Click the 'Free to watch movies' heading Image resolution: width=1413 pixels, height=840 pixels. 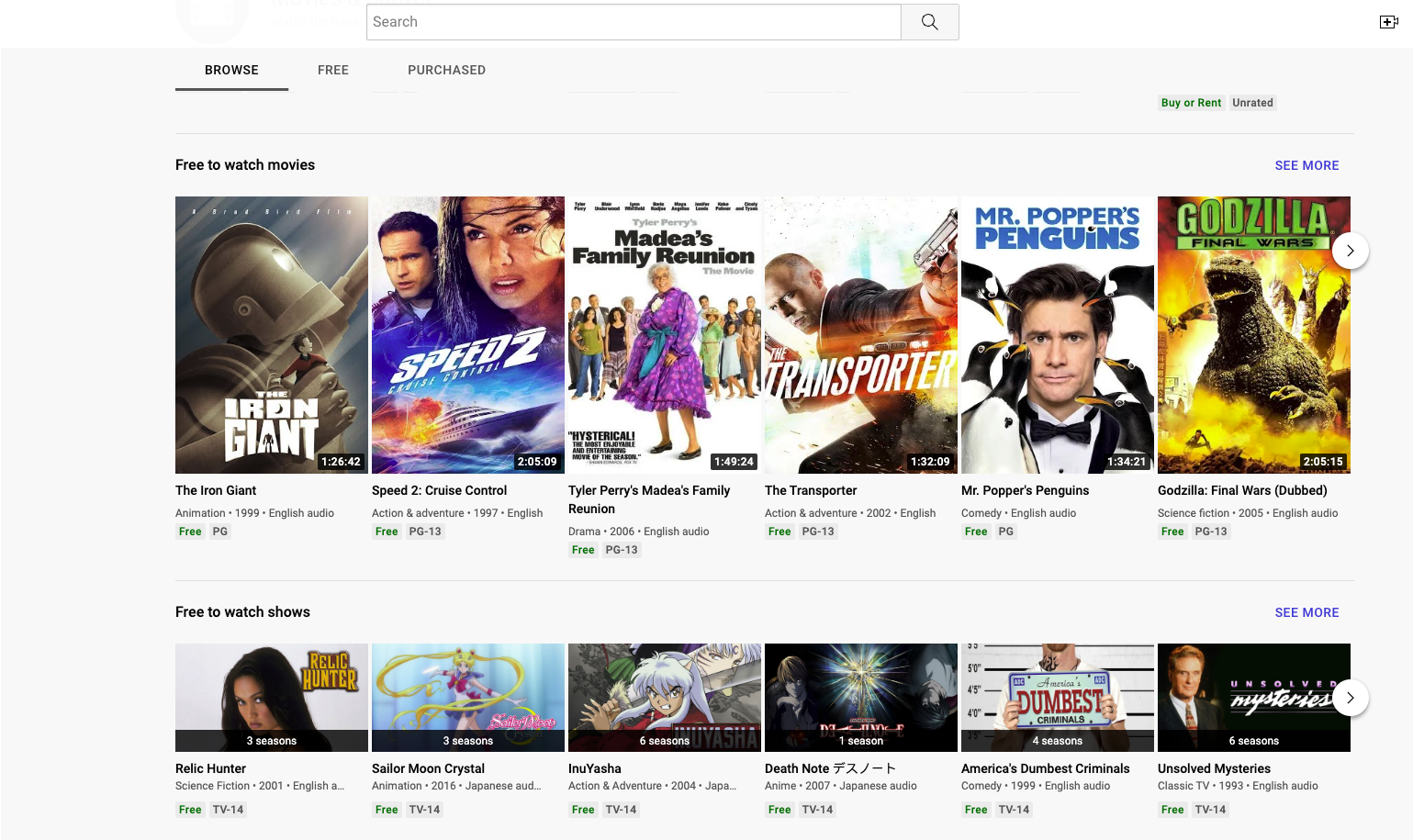245,165
